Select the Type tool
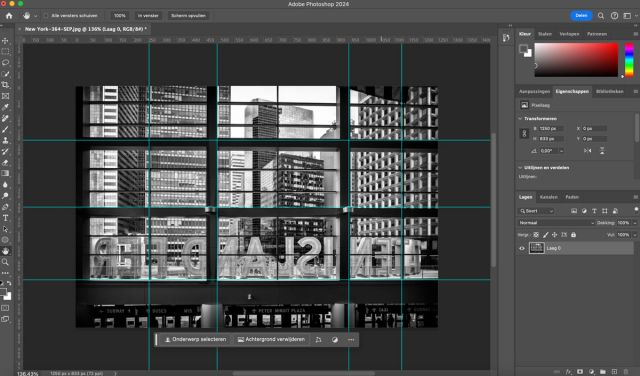The image size is (640, 376). point(5,218)
